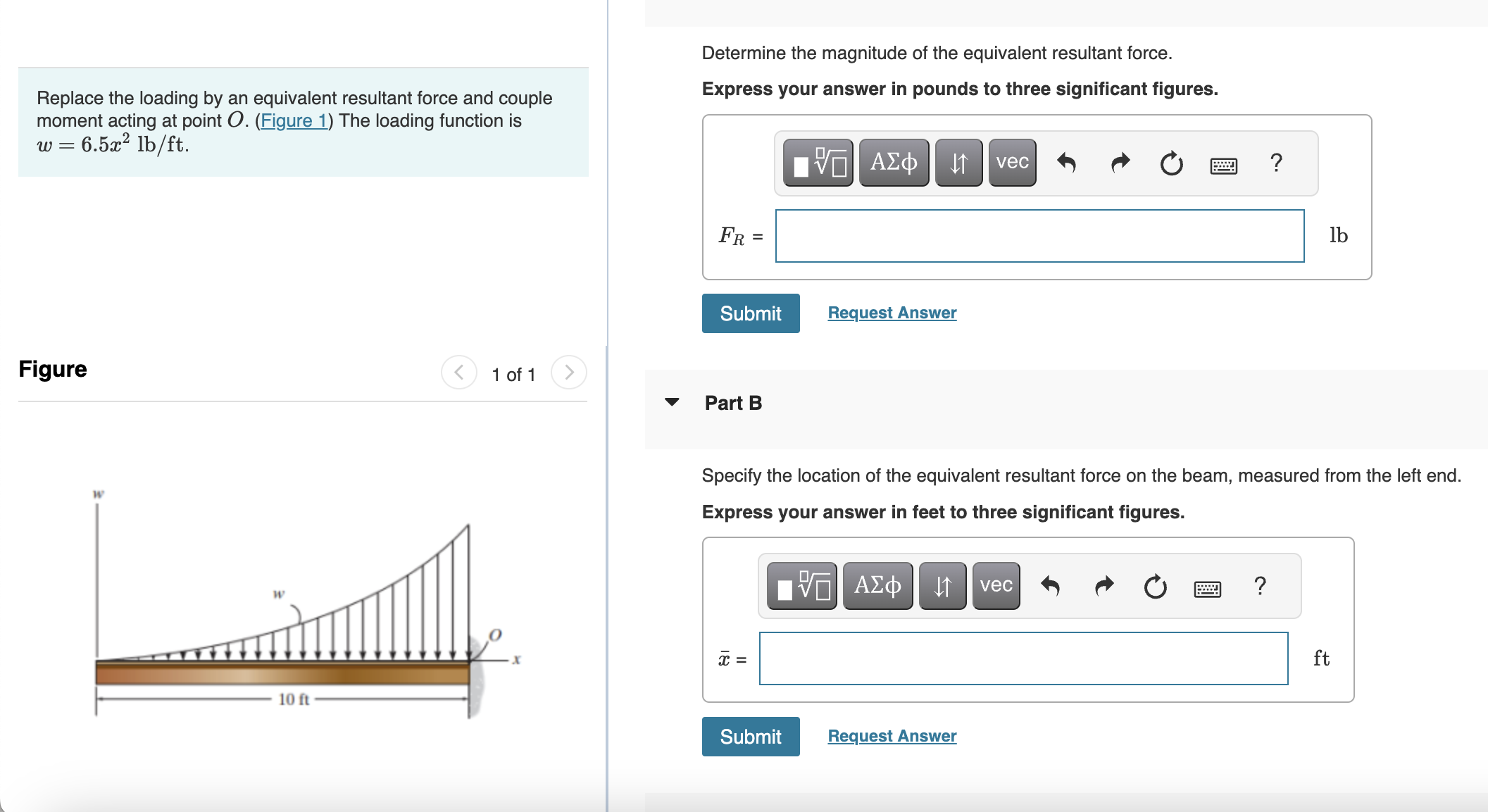
Task: Click the vec vector notation icon in Part A
Action: click(x=1011, y=162)
